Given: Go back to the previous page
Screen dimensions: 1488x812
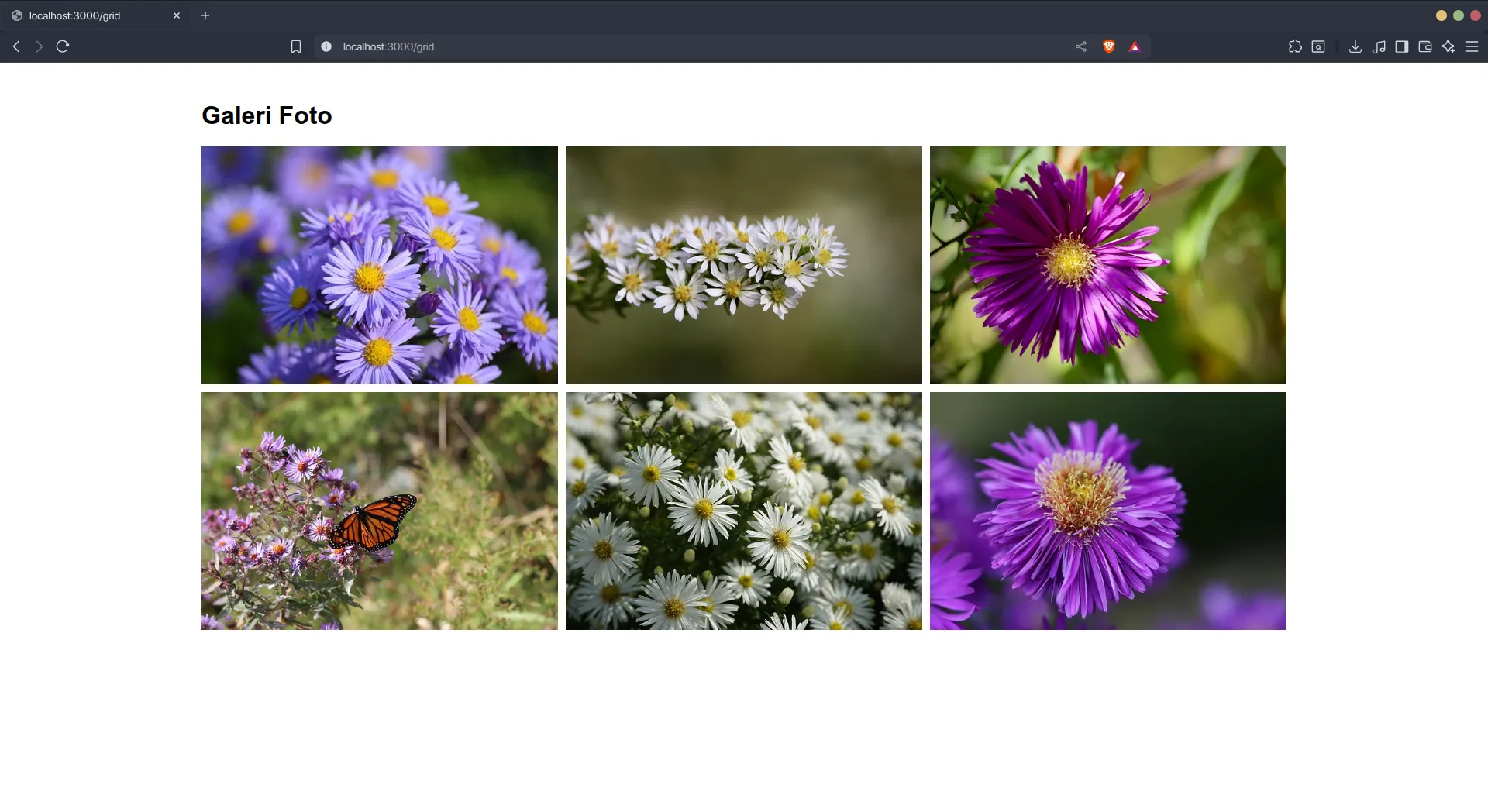Looking at the screenshot, I should 16,46.
